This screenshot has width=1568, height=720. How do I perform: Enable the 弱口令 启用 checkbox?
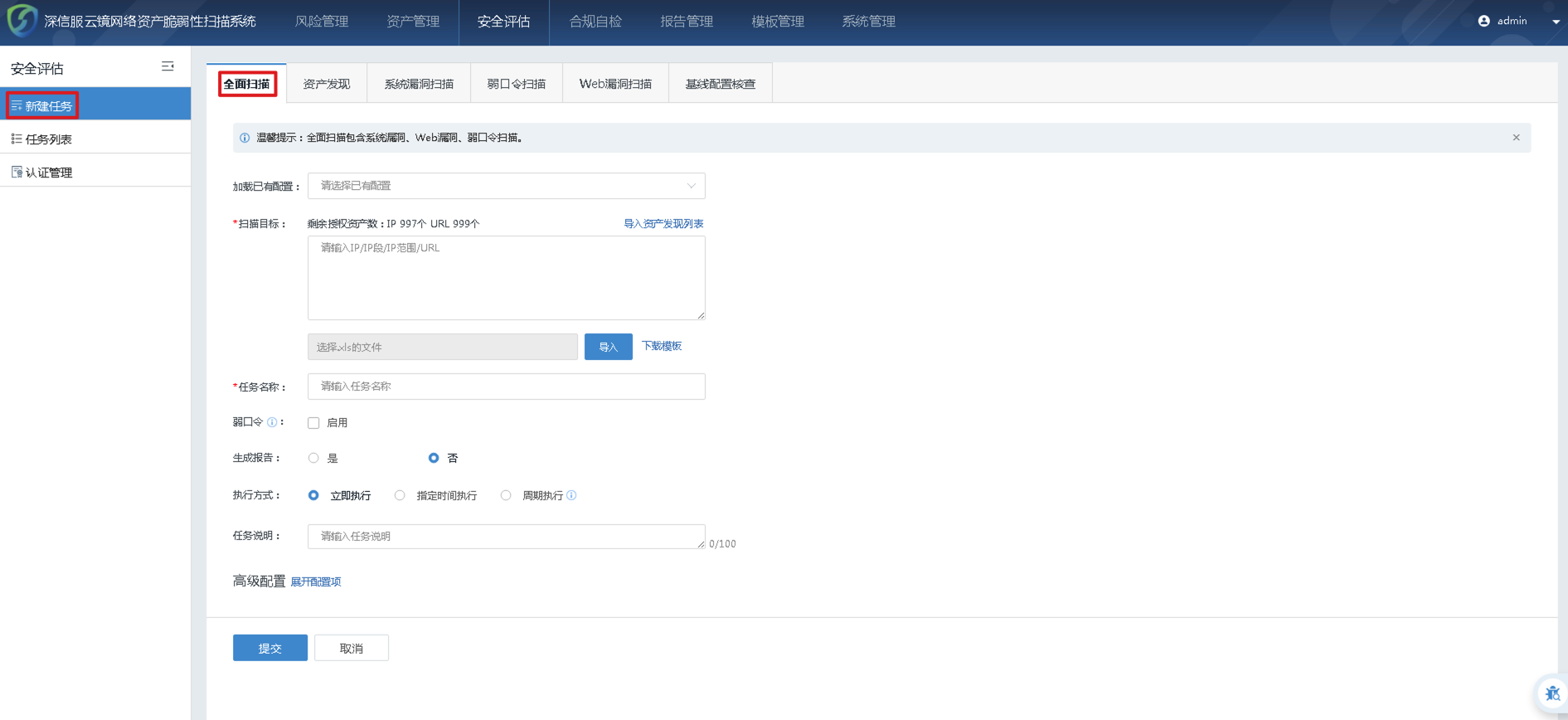[x=313, y=423]
